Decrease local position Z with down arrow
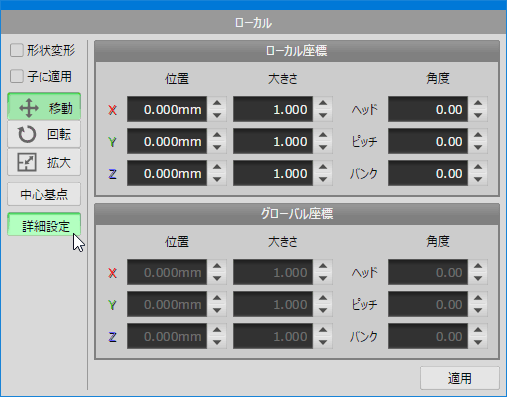507x397 pixels. pos(217,180)
